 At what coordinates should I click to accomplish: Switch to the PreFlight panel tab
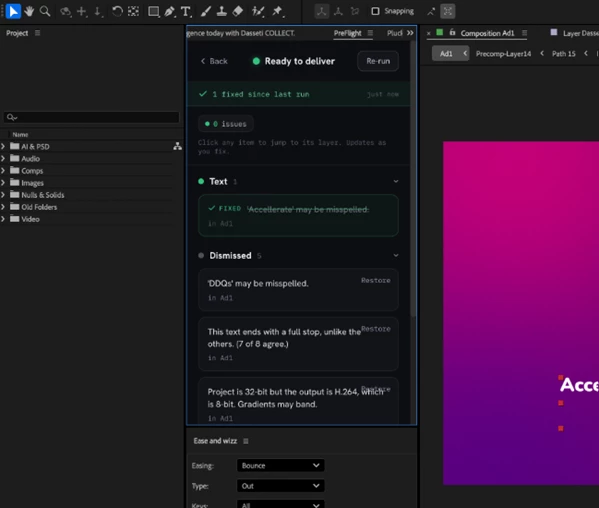coord(347,33)
